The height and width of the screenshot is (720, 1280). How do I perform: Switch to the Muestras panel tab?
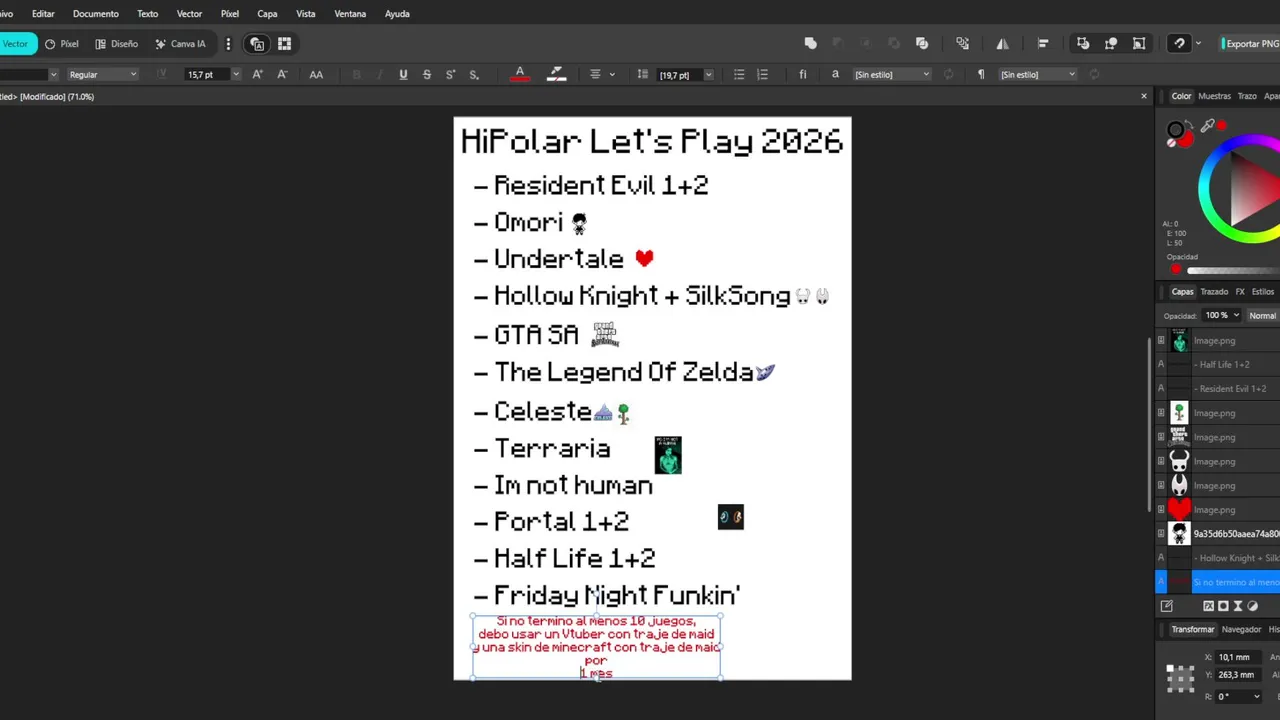pos(1214,97)
